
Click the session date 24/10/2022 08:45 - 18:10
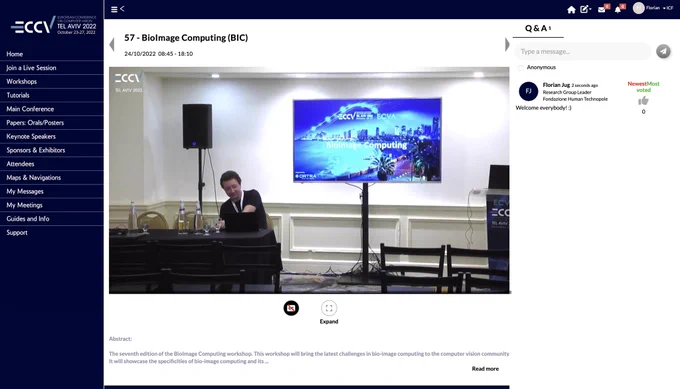(159, 54)
